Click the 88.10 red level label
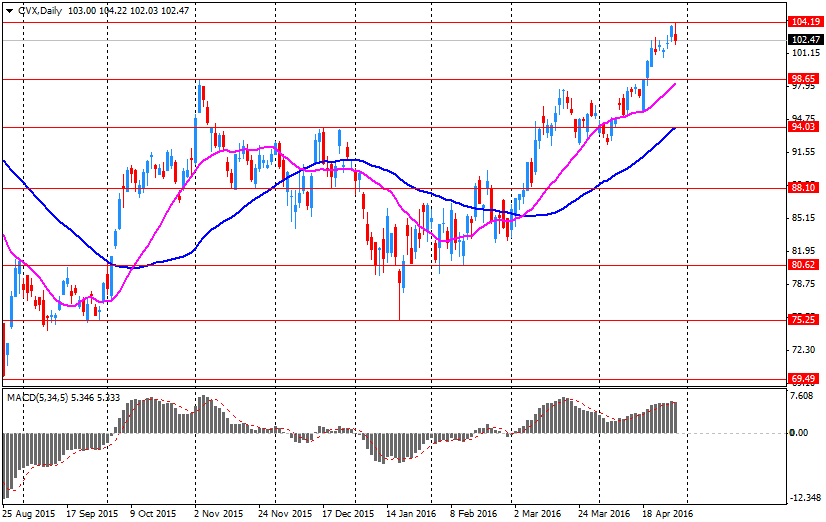 coord(803,188)
